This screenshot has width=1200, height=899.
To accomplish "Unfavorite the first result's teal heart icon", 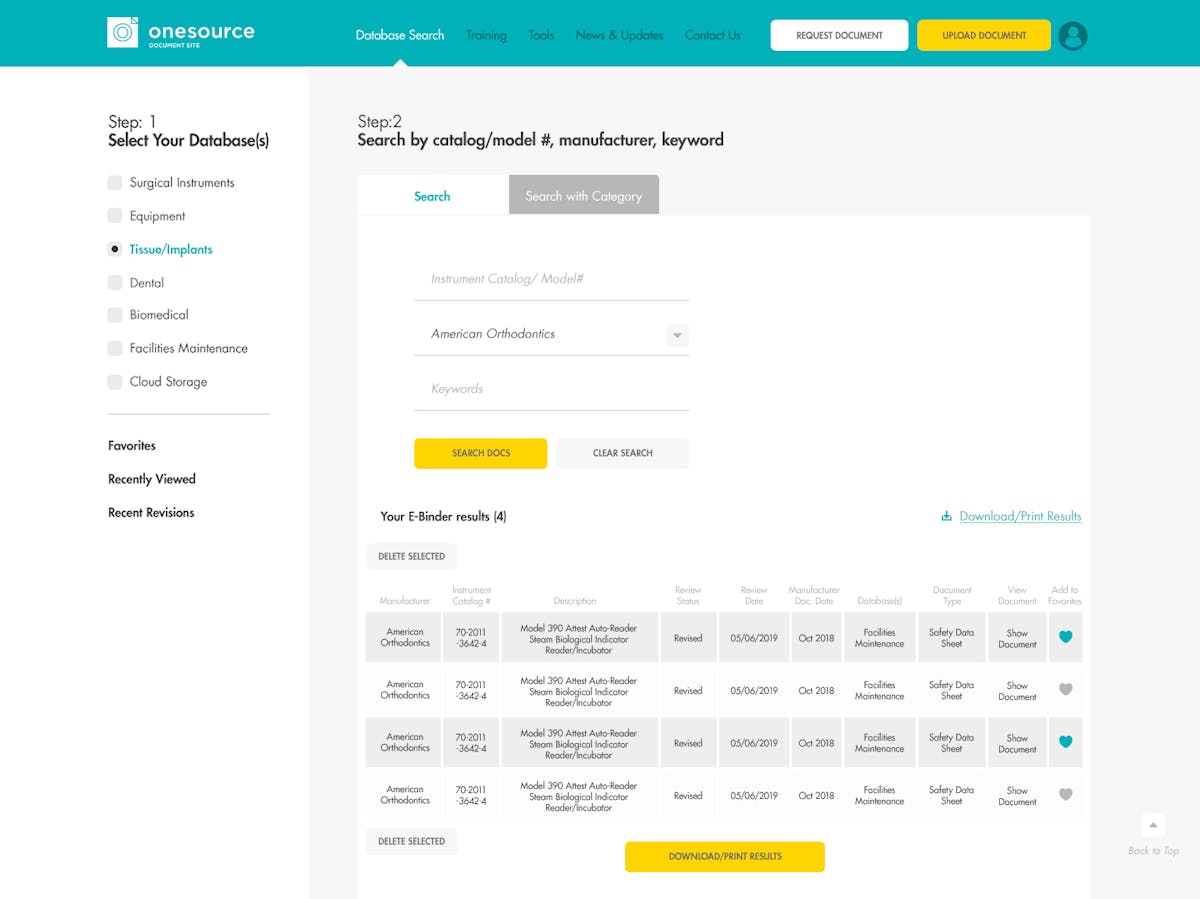I will pyautogui.click(x=1065, y=637).
